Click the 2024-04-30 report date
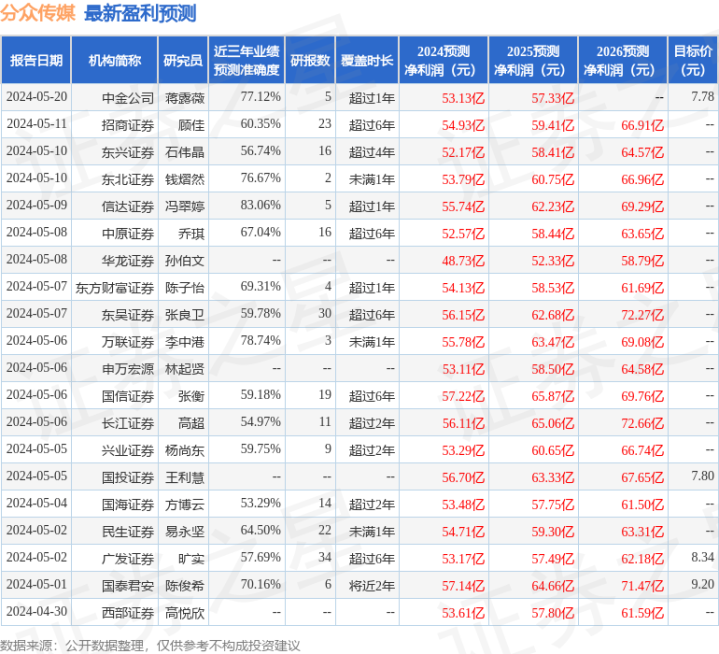Image resolution: width=719 pixels, height=654 pixels. click(37, 611)
